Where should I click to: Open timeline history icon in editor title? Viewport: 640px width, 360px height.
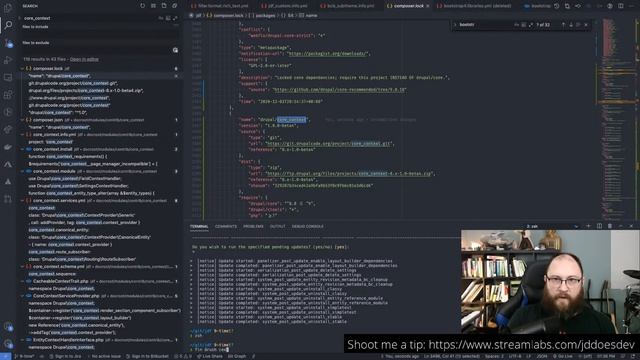point(557,6)
